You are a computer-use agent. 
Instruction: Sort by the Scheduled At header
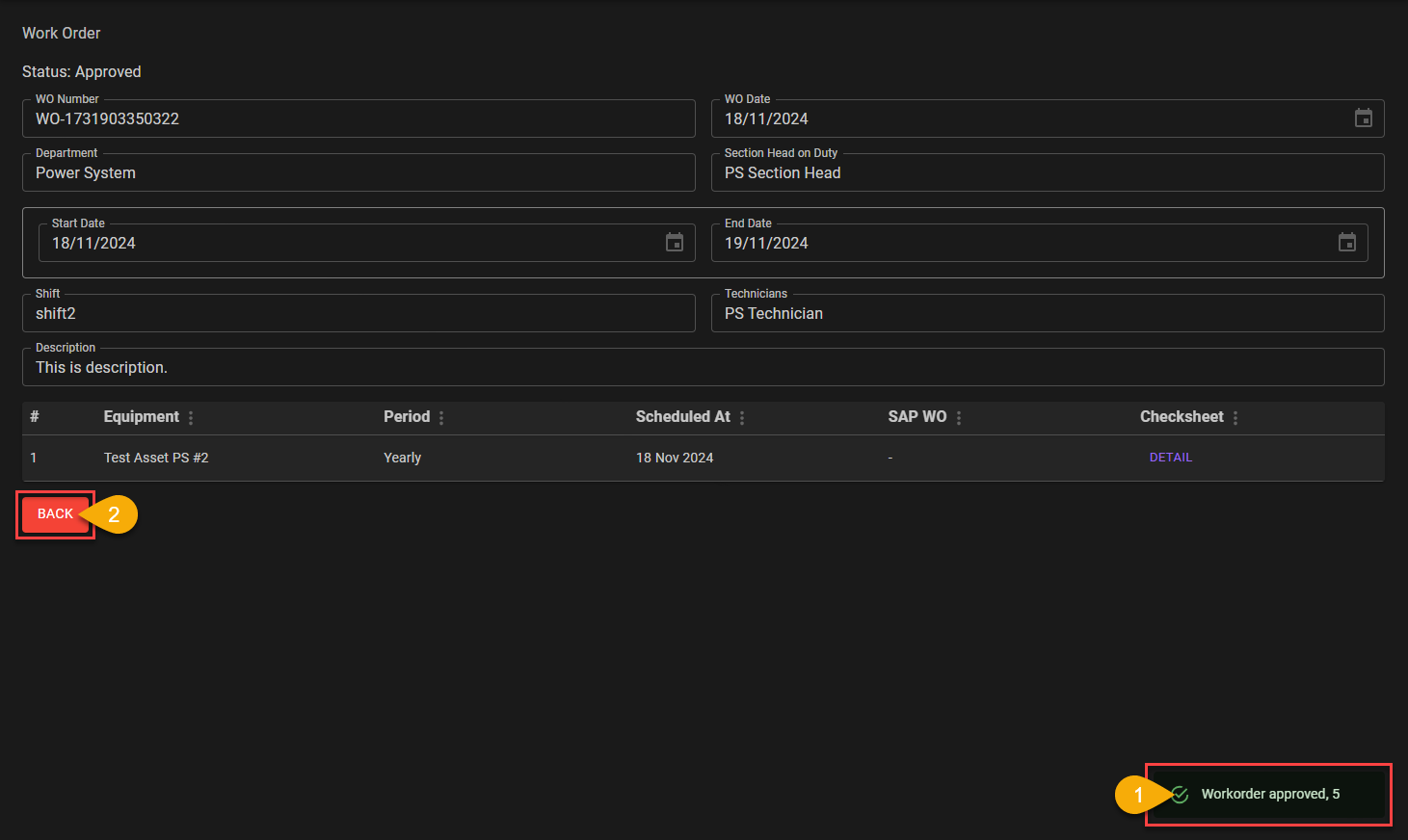coord(682,417)
